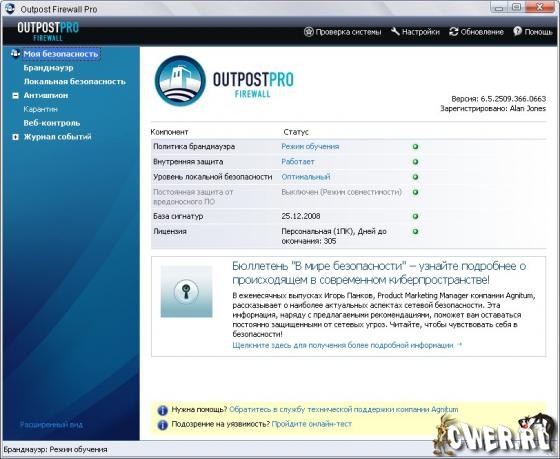
Task: Open Настройки wrench icon
Action: pyautogui.click(x=395, y=31)
